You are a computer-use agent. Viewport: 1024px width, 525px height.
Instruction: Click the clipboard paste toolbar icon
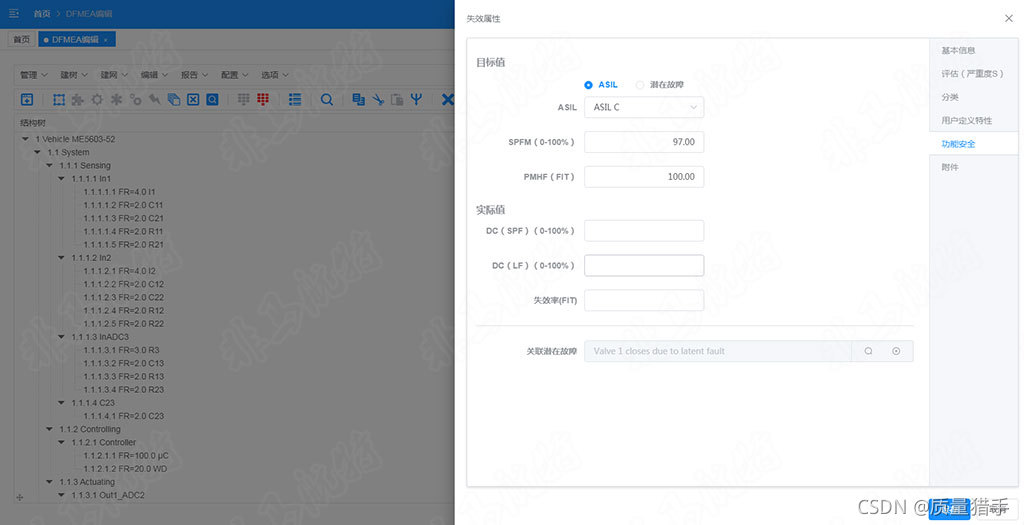tap(397, 99)
